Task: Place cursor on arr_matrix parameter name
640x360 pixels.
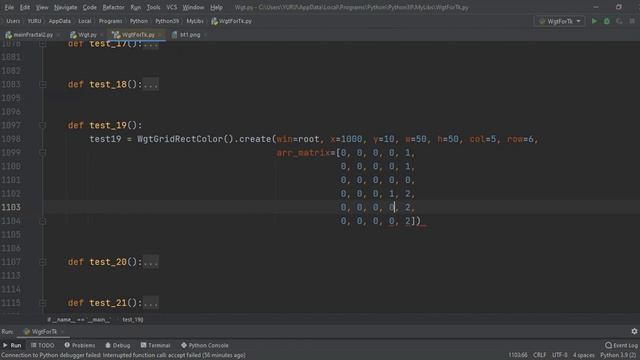Action: click(303, 153)
